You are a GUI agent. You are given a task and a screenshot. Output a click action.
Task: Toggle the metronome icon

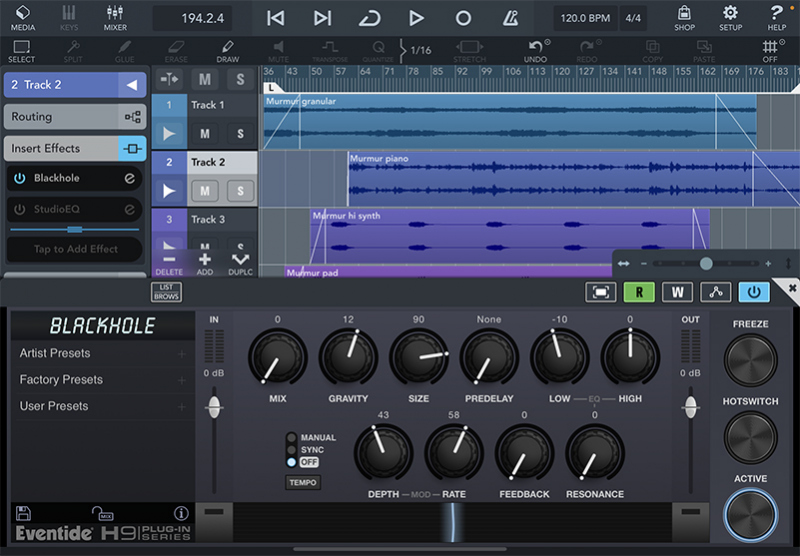511,18
